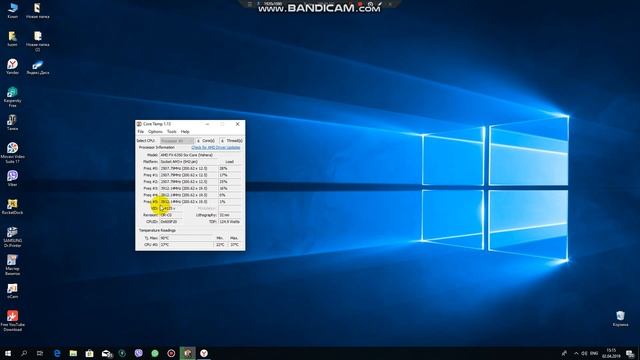The image size is (640, 360).
Task: Open the Tools menu in Core Temp
Action: [x=171, y=132]
